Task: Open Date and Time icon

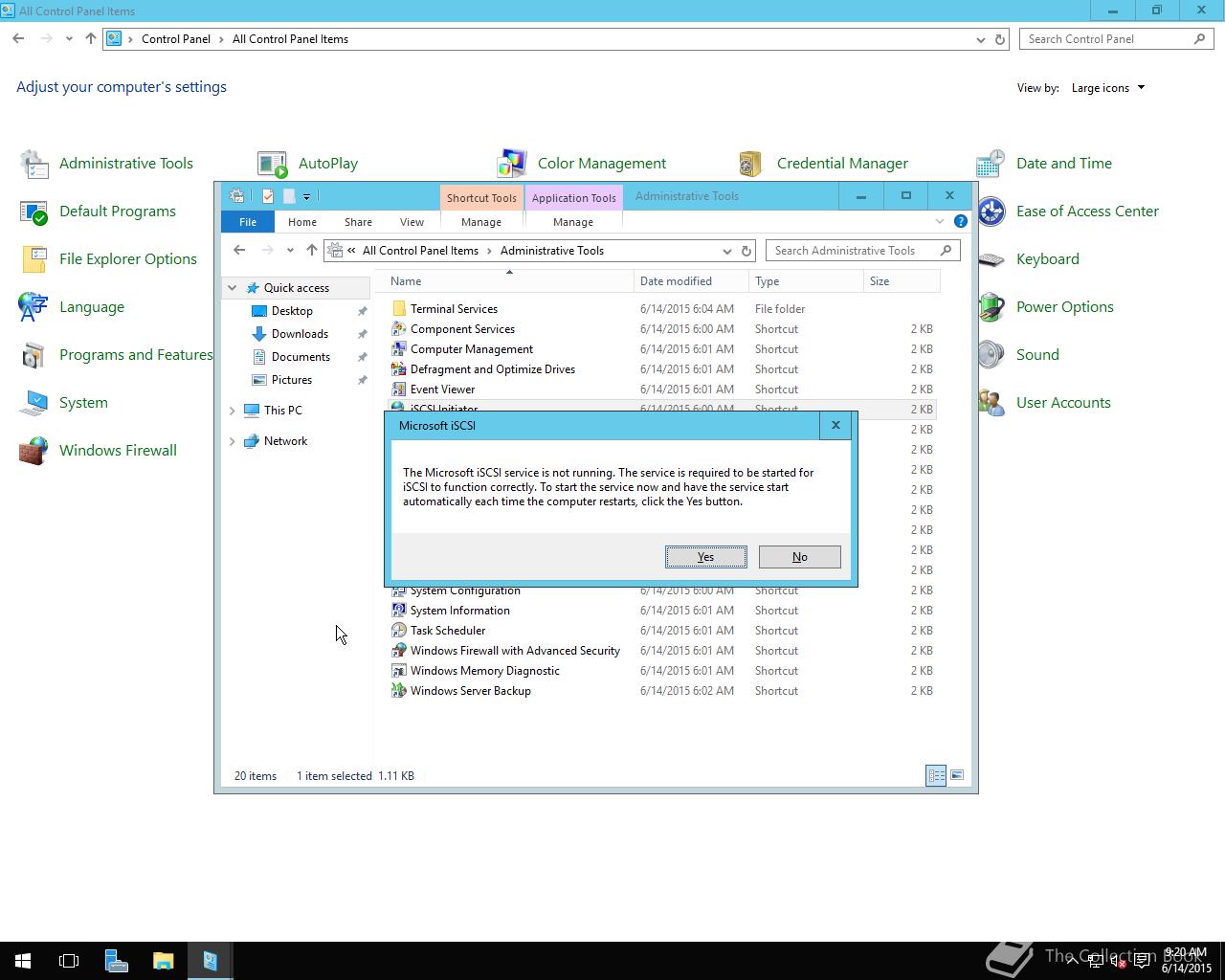Action: click(x=991, y=164)
